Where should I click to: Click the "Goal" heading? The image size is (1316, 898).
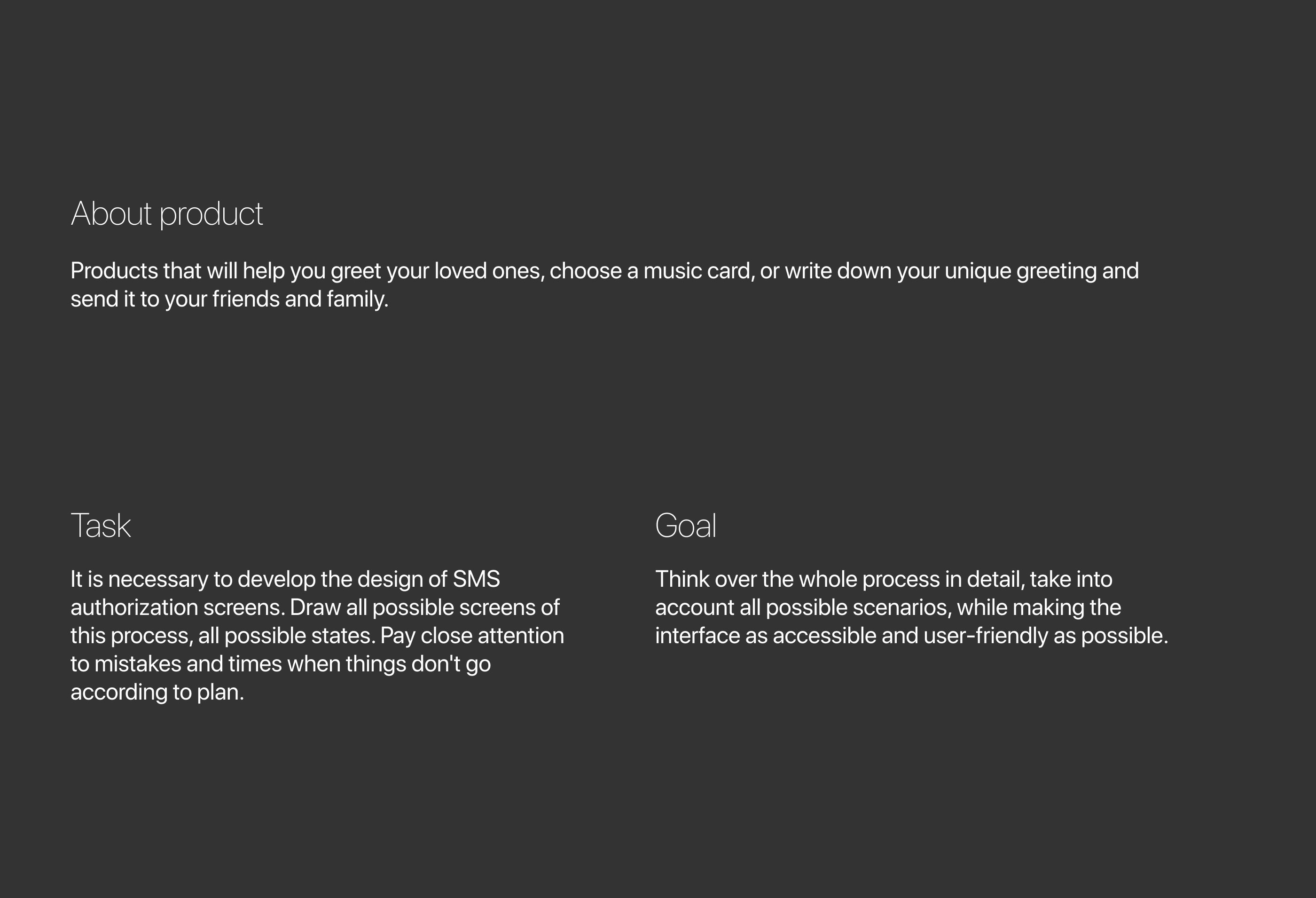tap(686, 526)
